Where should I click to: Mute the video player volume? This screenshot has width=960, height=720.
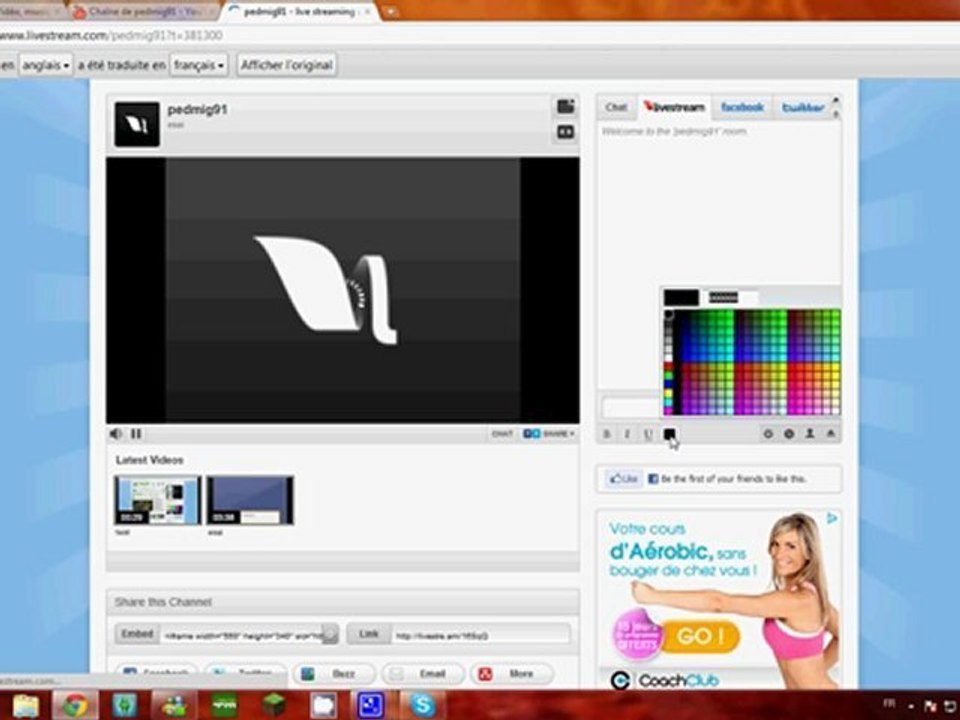(114, 433)
